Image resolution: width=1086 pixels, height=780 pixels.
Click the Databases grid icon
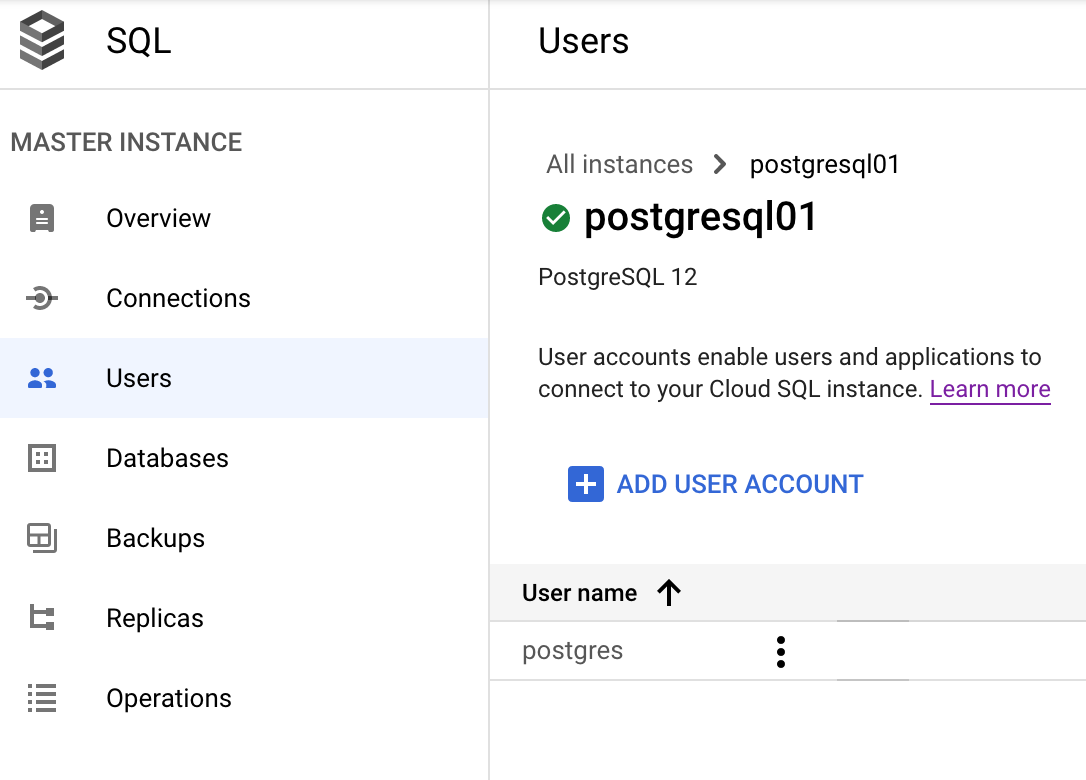(42, 458)
